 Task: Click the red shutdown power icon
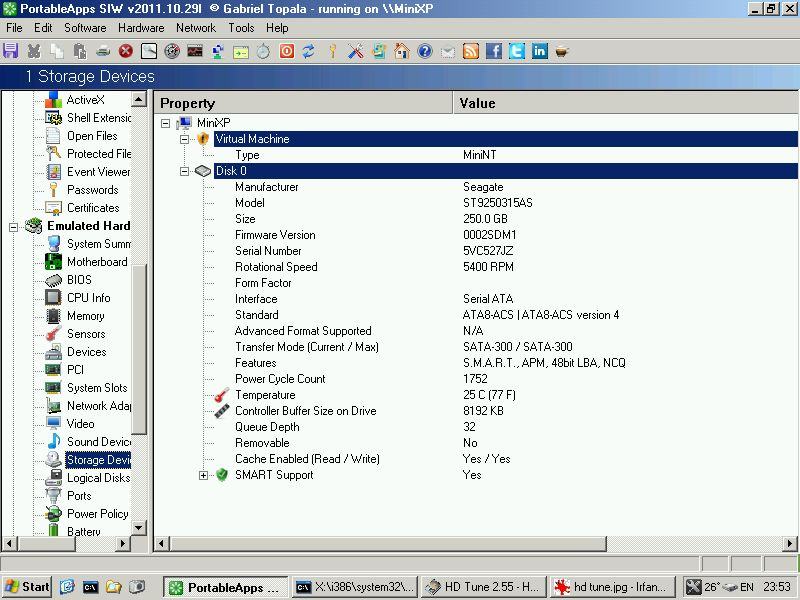point(287,51)
